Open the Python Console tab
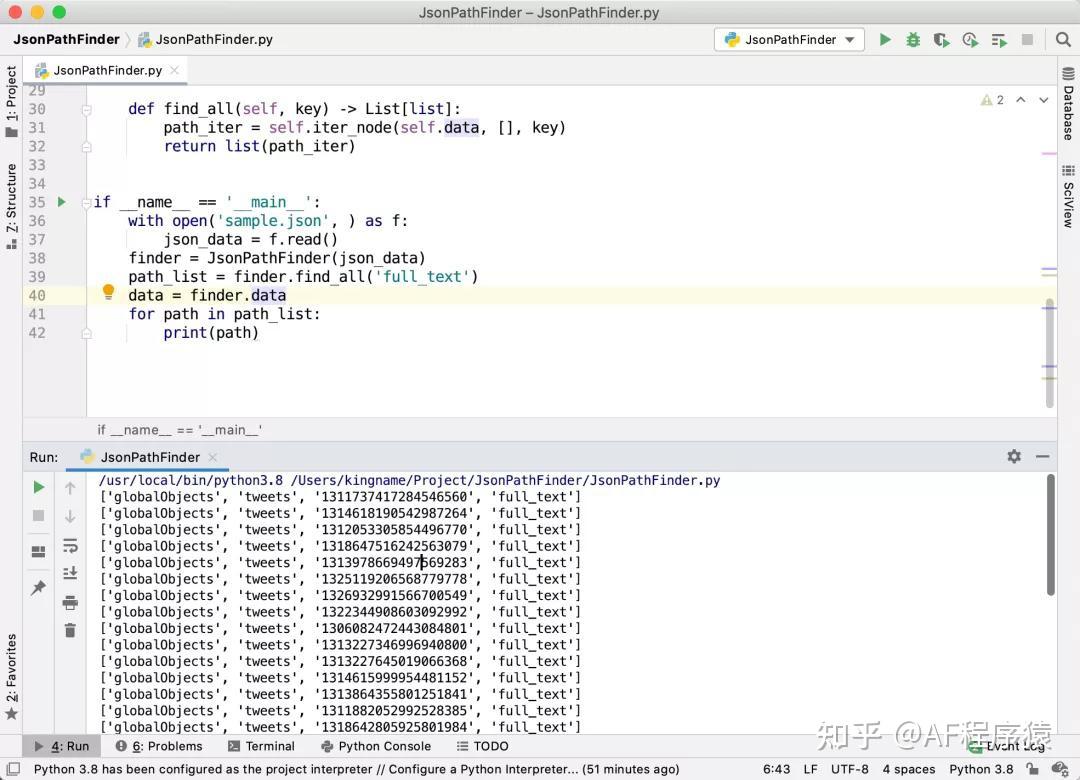Viewport: 1080px width, 780px height. 385,746
